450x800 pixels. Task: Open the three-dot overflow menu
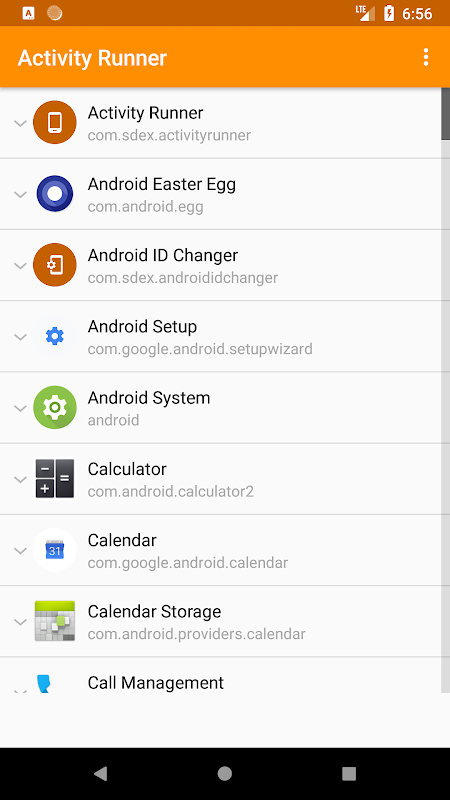(426, 57)
